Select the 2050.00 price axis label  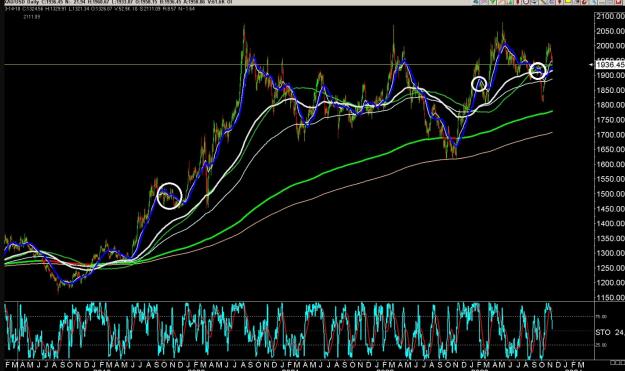tap(611, 31)
